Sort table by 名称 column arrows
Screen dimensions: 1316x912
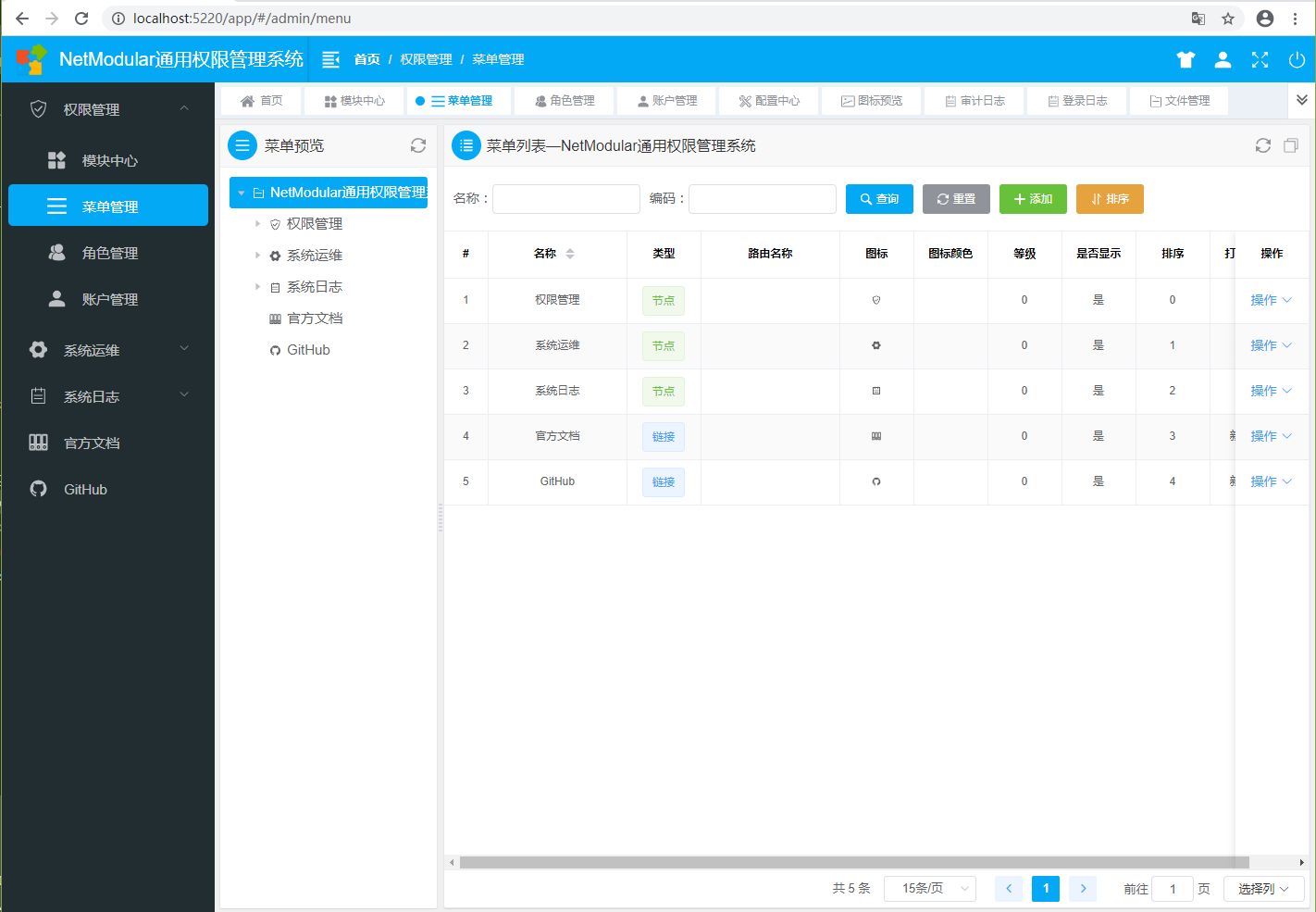[x=570, y=254]
